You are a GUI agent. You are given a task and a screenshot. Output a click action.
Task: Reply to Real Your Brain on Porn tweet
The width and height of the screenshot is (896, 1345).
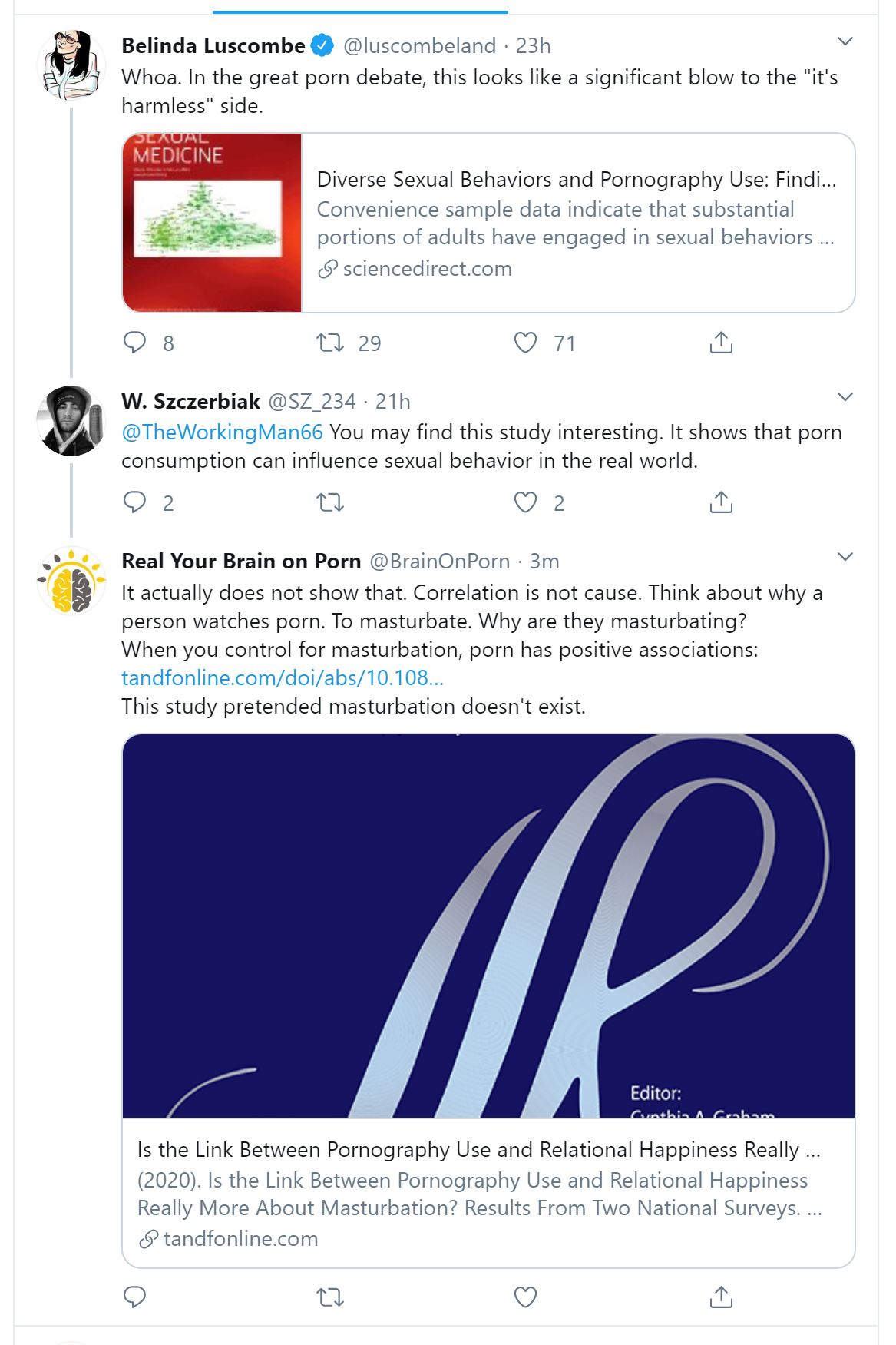pyautogui.click(x=135, y=1297)
